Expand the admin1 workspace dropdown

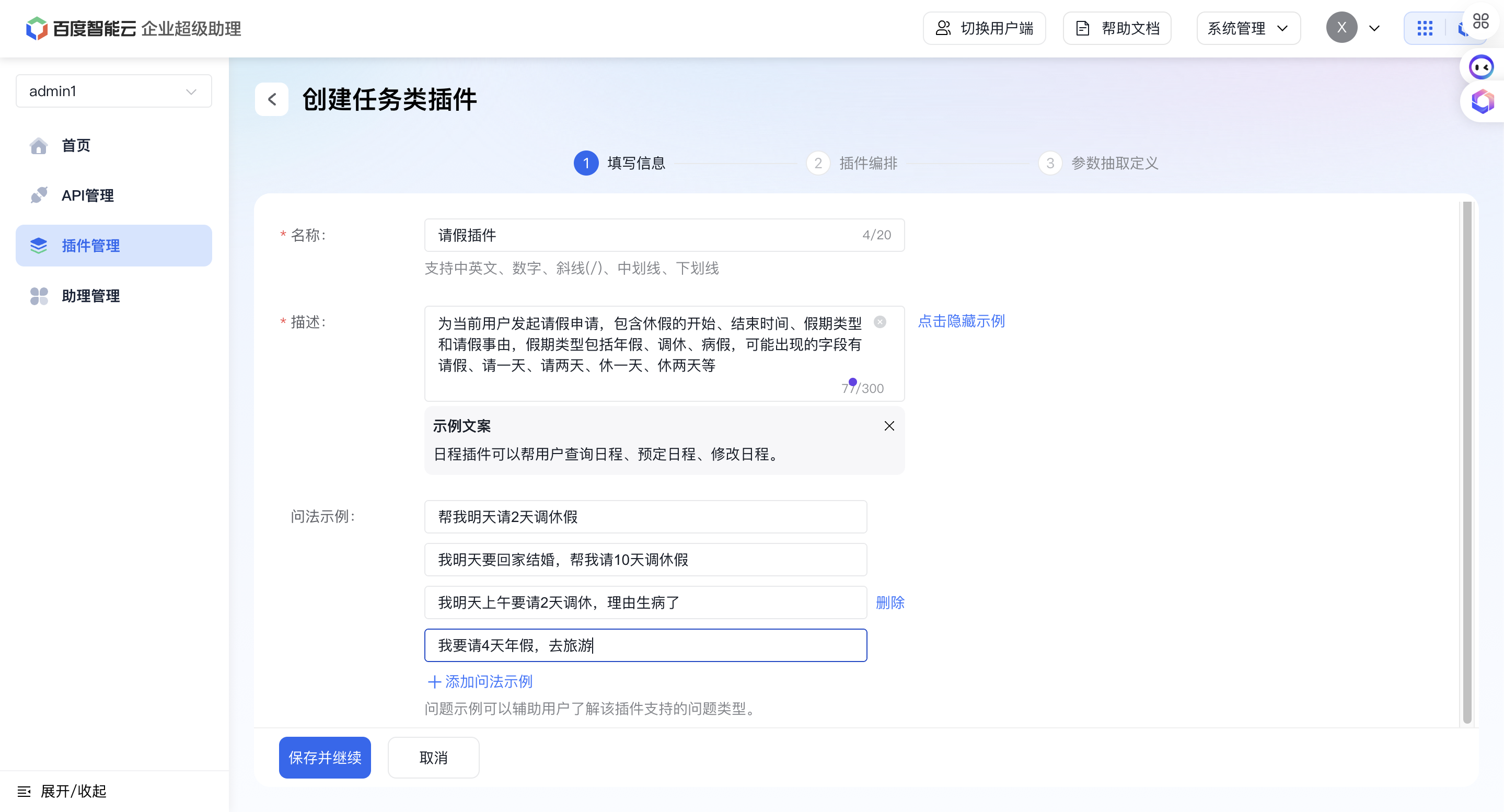[113, 91]
